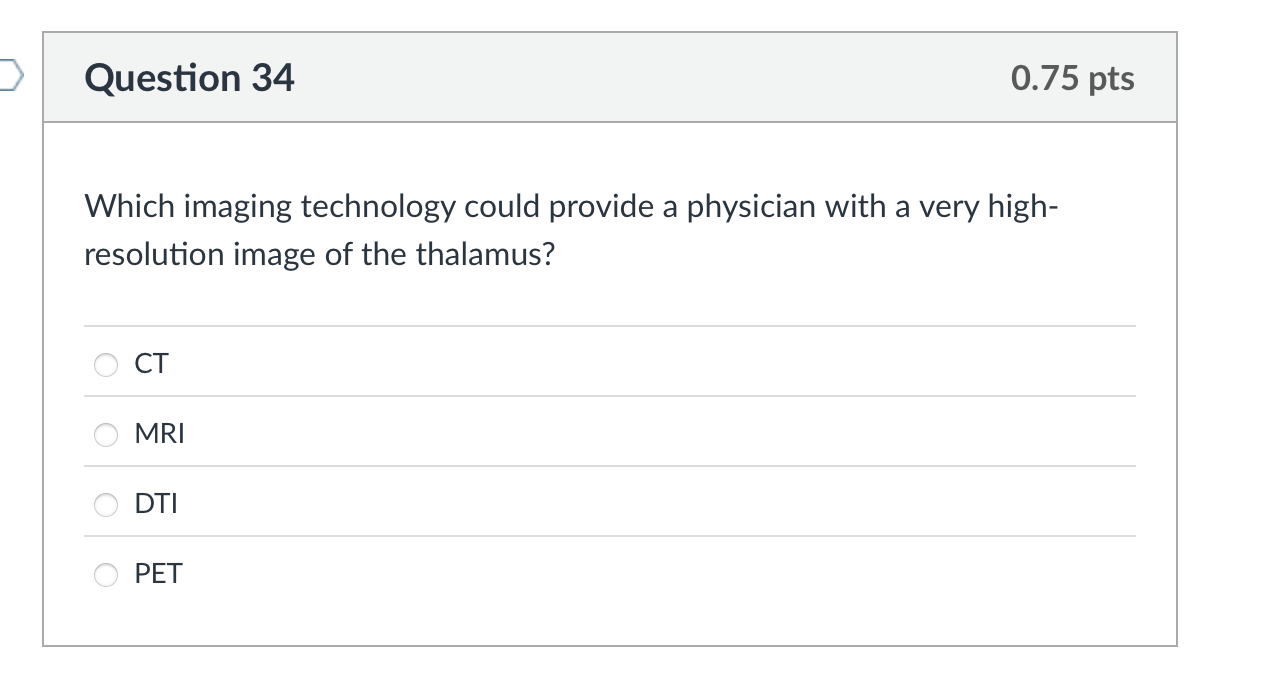Click the DTI answer label
This screenshot has width=1288, height=682.
point(156,504)
